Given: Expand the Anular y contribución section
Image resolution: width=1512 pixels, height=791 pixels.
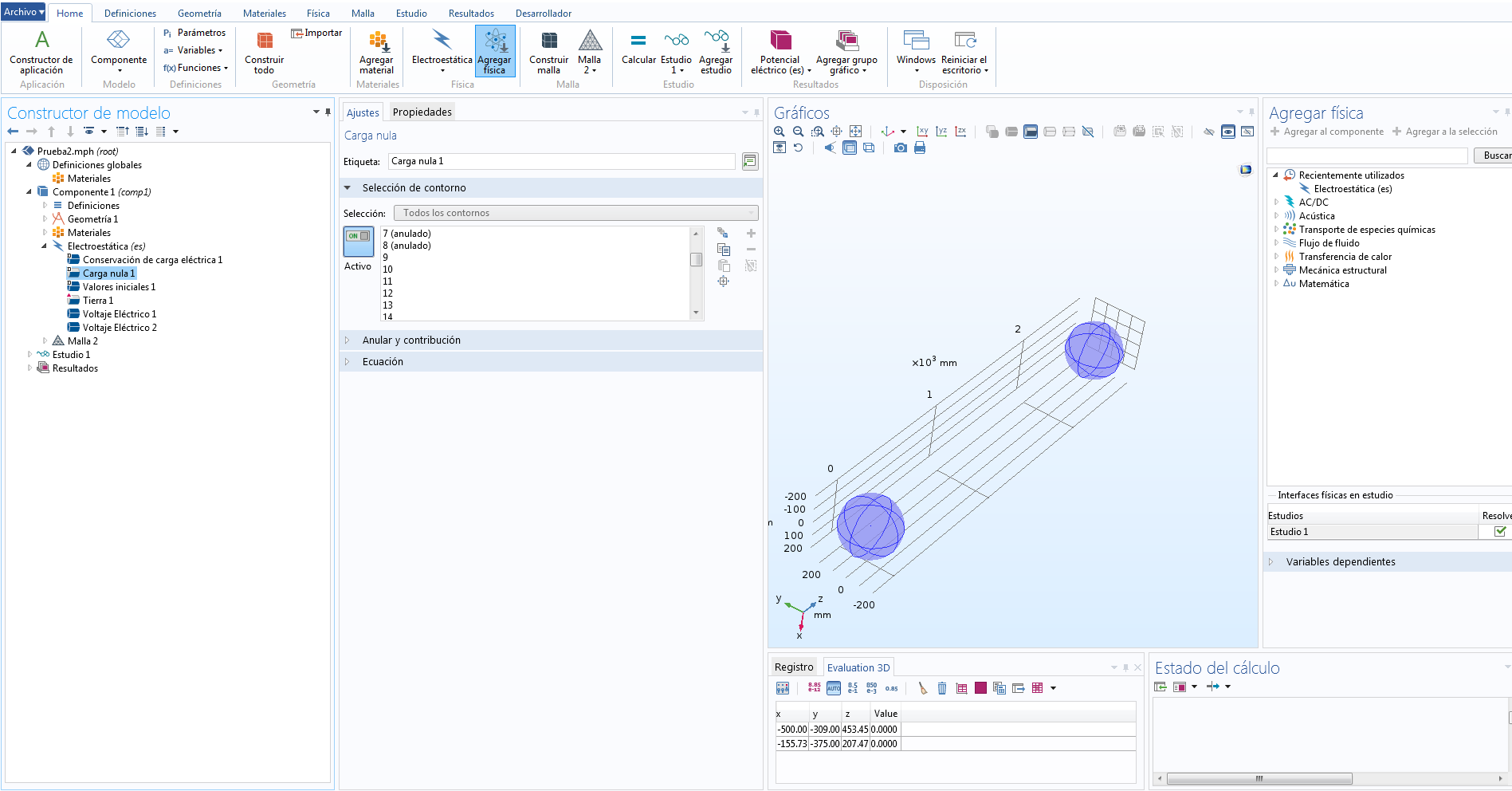Looking at the screenshot, I should pos(411,340).
